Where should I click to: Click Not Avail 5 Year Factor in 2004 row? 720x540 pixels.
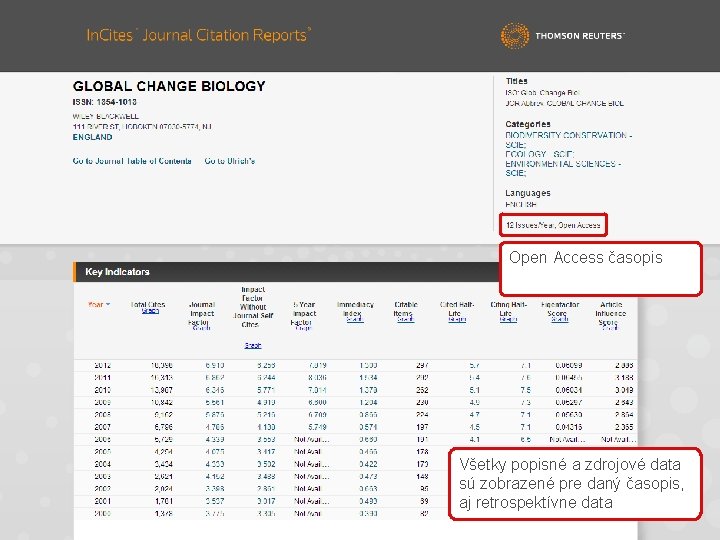312,464
